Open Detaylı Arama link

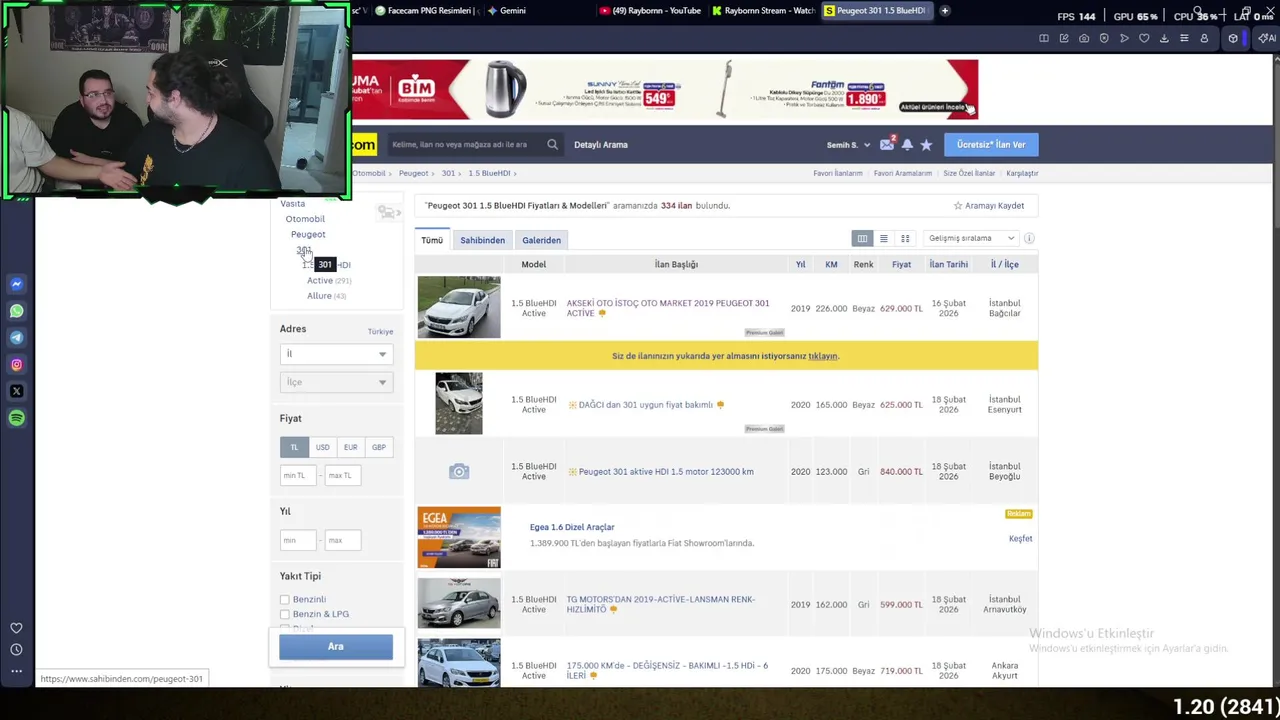601,145
